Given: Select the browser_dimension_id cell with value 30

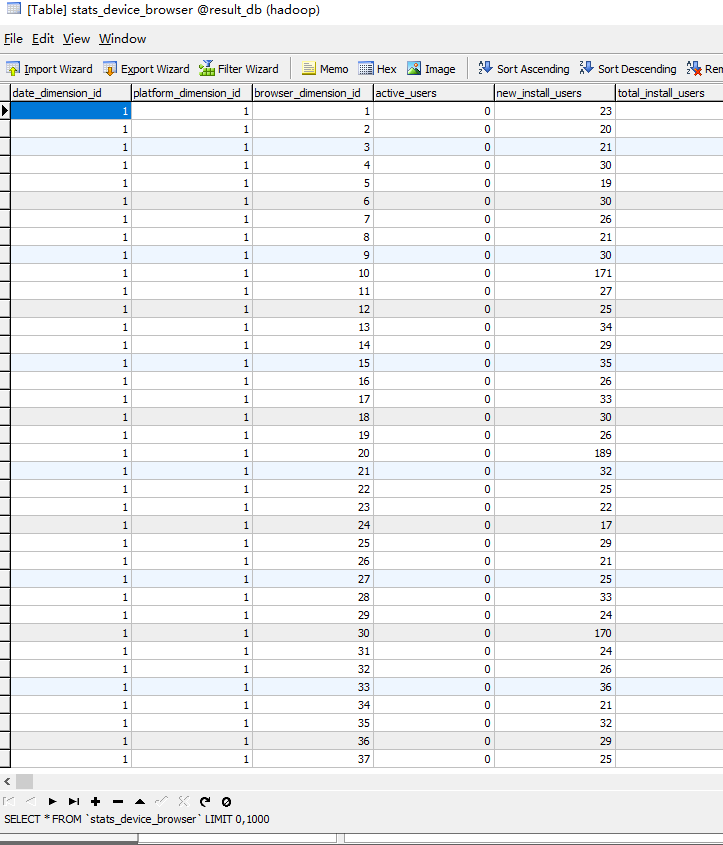Looking at the screenshot, I should coord(312,633).
